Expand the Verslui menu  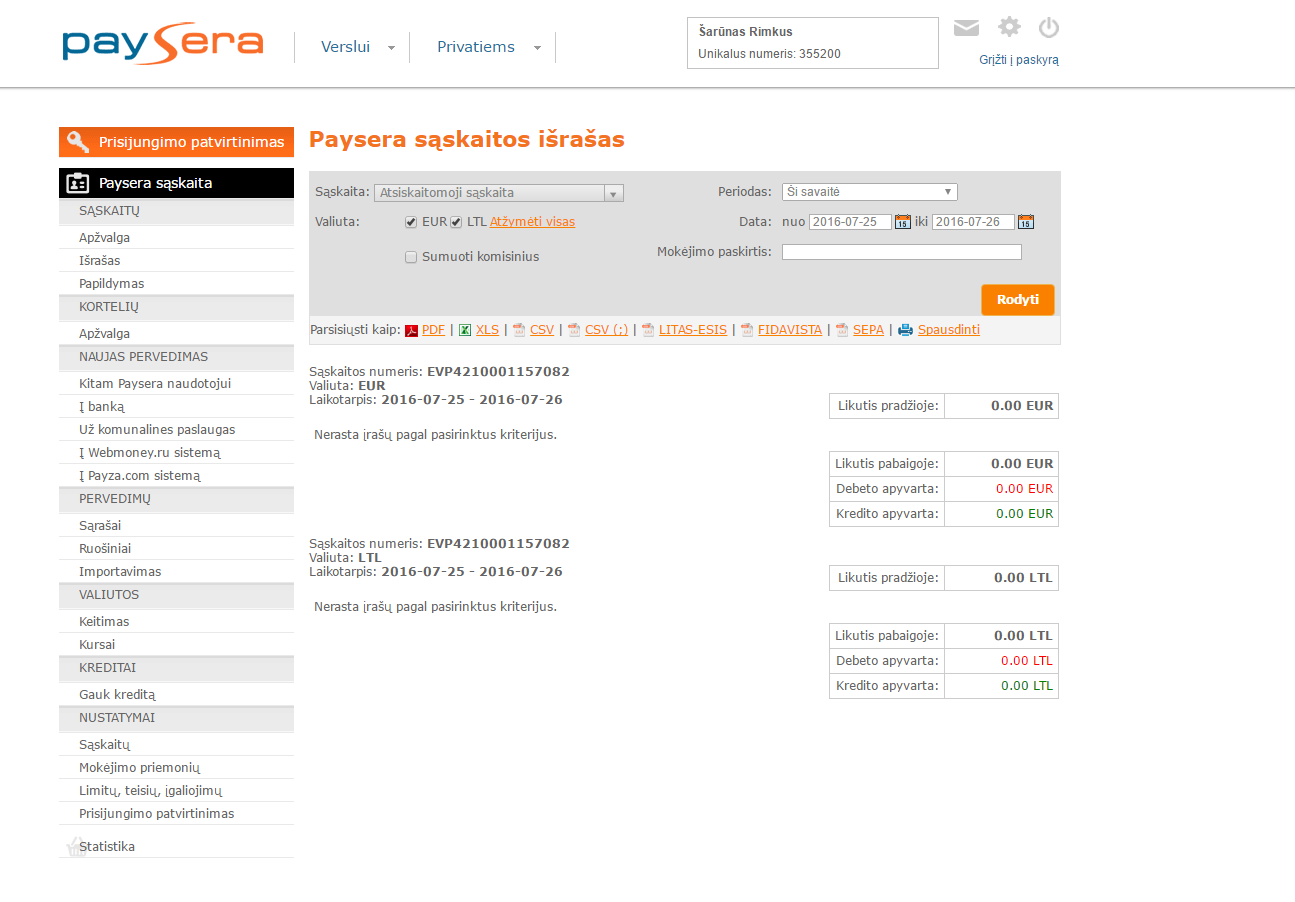(x=357, y=47)
